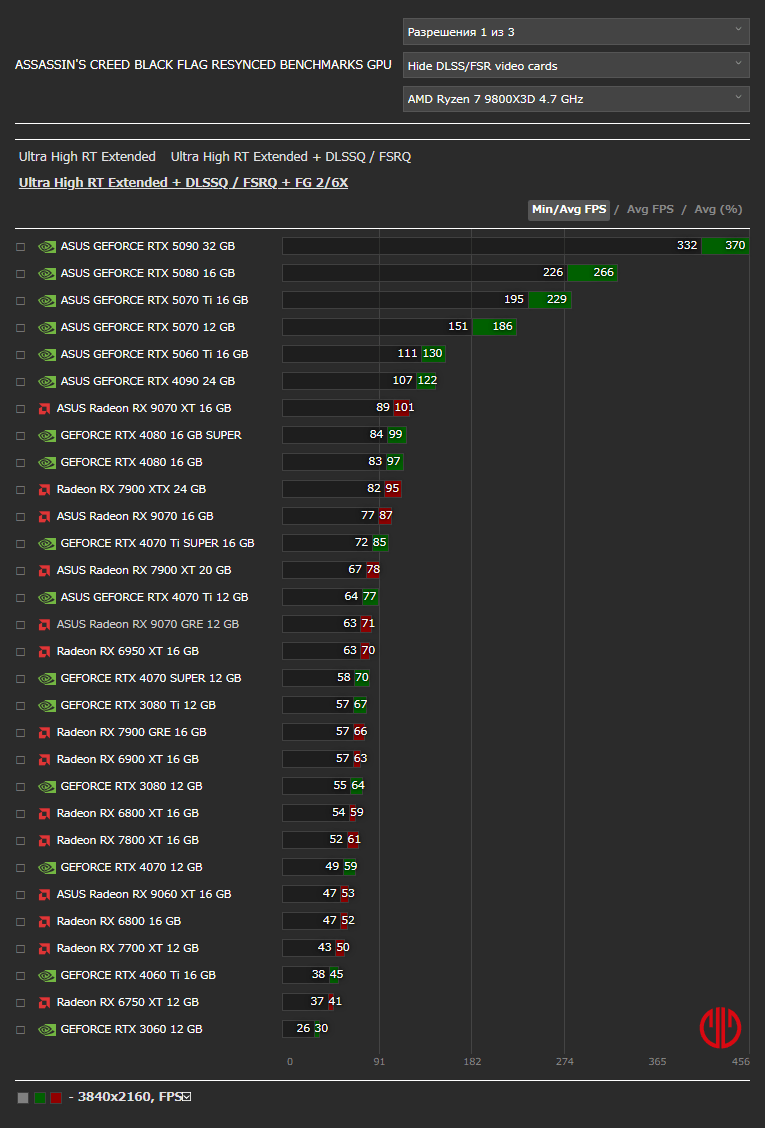Click the AMD icon next to RX 7900 XTX
The width and height of the screenshot is (765, 1128).
[45, 490]
